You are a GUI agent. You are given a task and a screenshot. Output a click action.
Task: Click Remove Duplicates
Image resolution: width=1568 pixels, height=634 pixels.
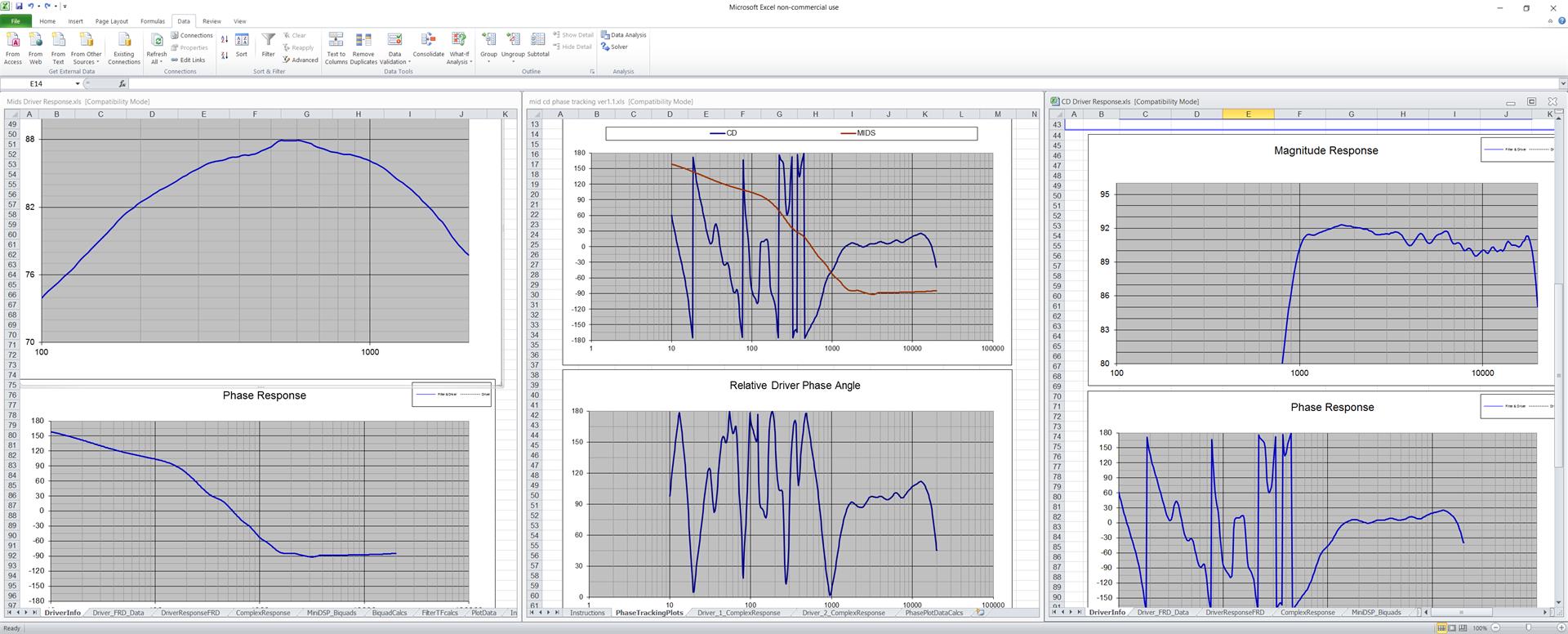(x=363, y=48)
